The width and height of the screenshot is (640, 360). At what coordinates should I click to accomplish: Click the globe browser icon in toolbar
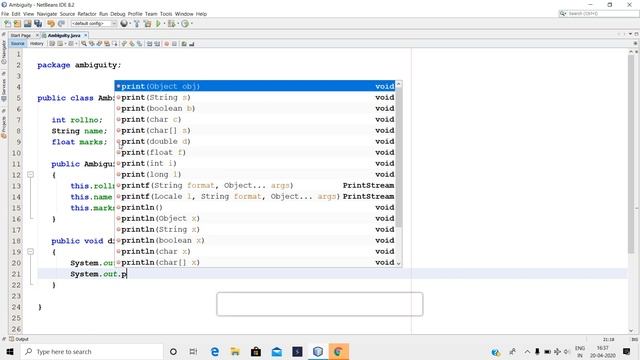[124, 24]
